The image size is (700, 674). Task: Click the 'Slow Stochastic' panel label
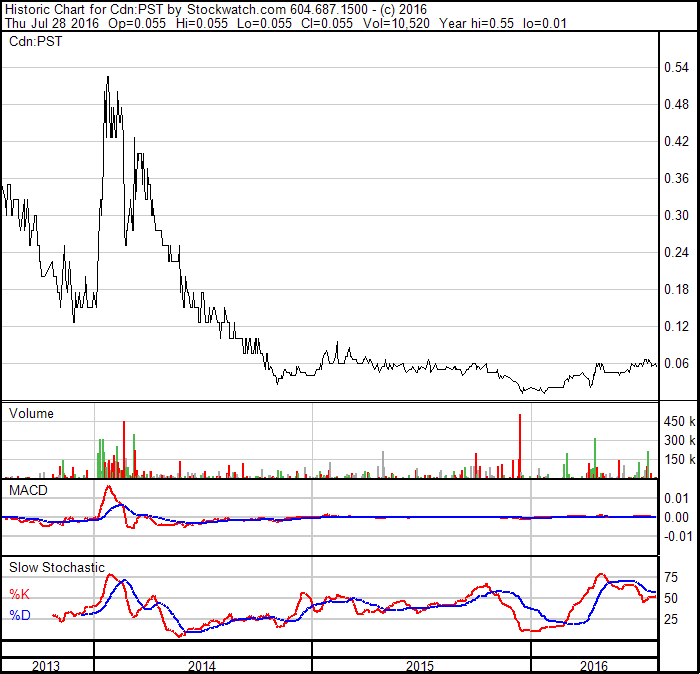coord(57,568)
